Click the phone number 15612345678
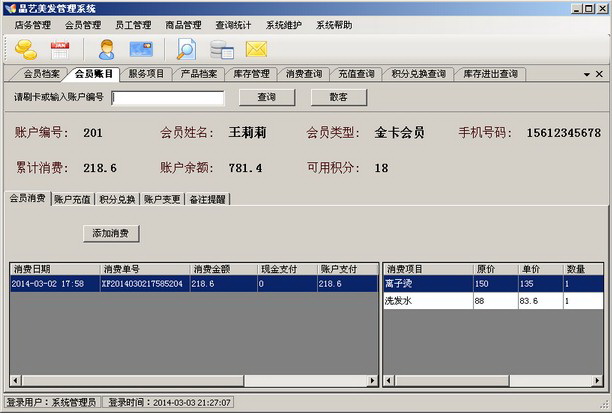612x414 pixels. (x=564, y=133)
